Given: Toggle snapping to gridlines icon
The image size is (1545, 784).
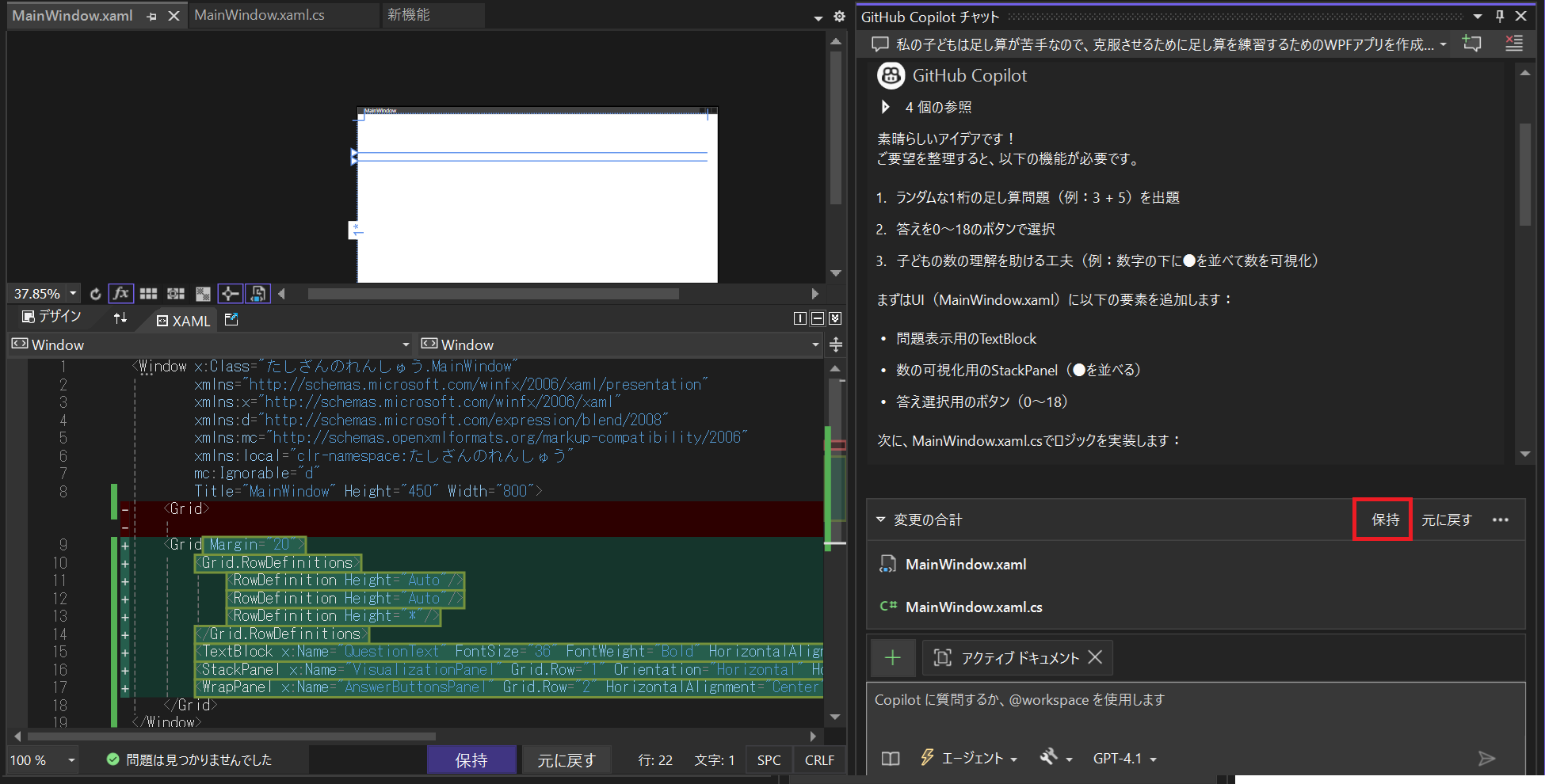Looking at the screenshot, I should point(176,294).
